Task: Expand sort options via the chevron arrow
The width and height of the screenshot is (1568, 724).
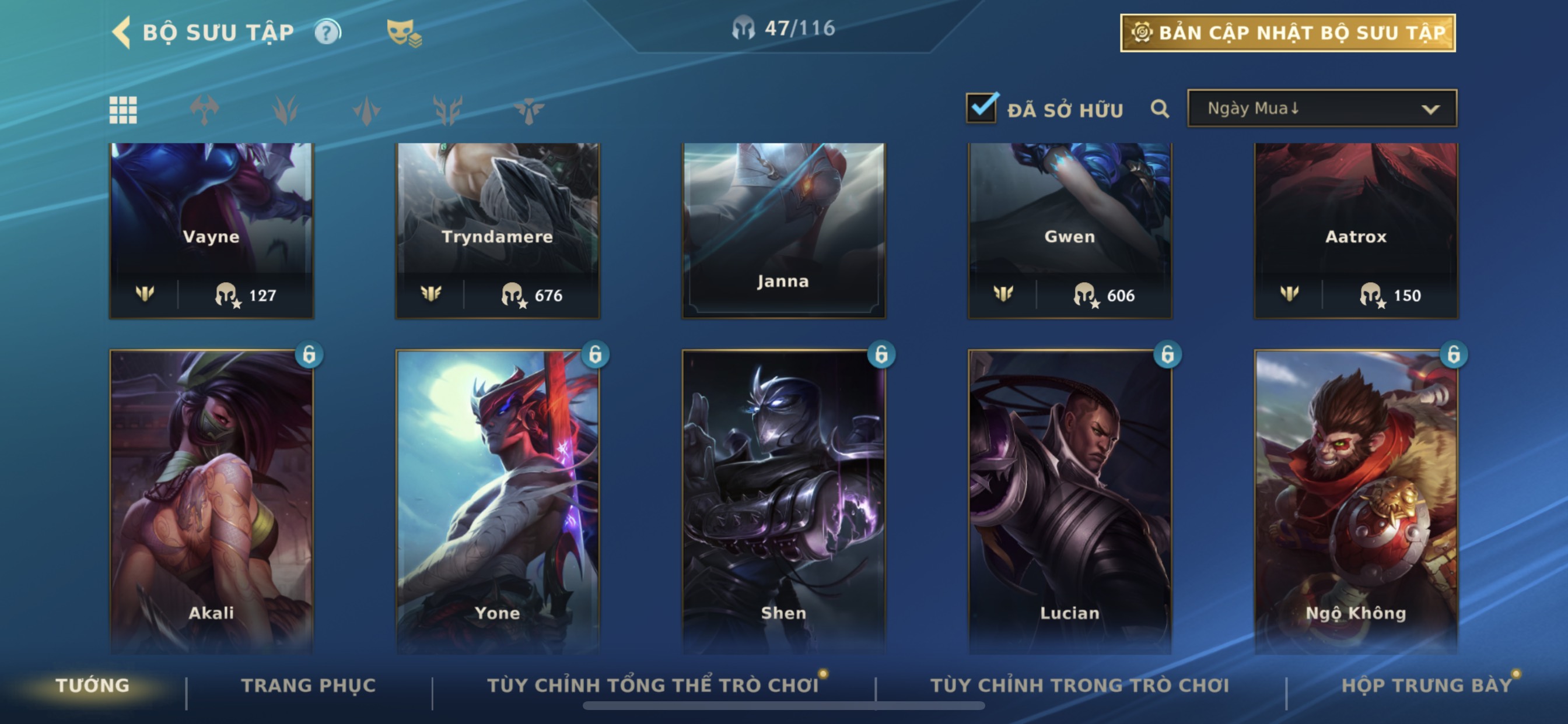Action: click(x=1430, y=110)
